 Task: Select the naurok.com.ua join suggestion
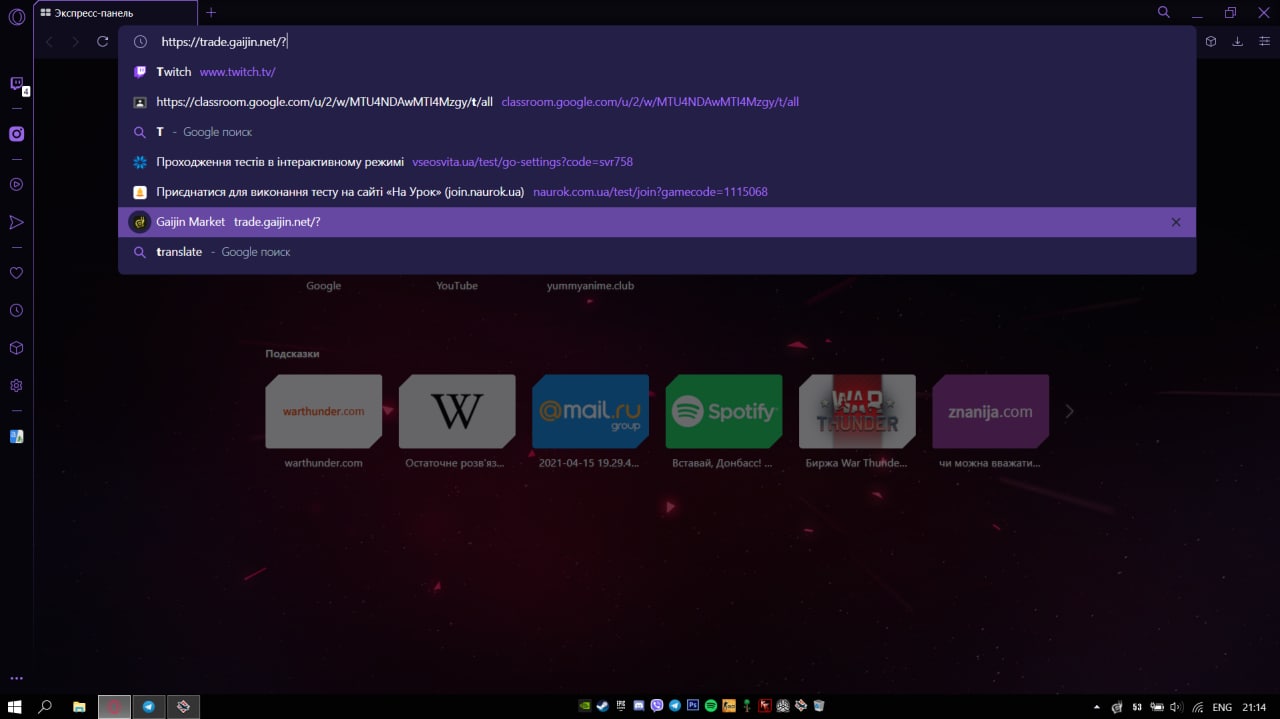click(657, 192)
